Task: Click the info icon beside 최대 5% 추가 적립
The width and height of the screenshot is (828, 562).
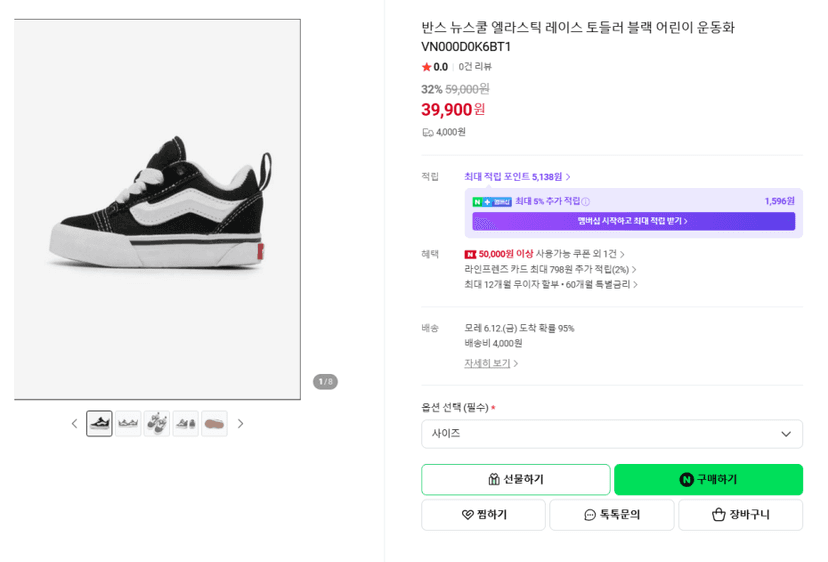Action: click(585, 201)
